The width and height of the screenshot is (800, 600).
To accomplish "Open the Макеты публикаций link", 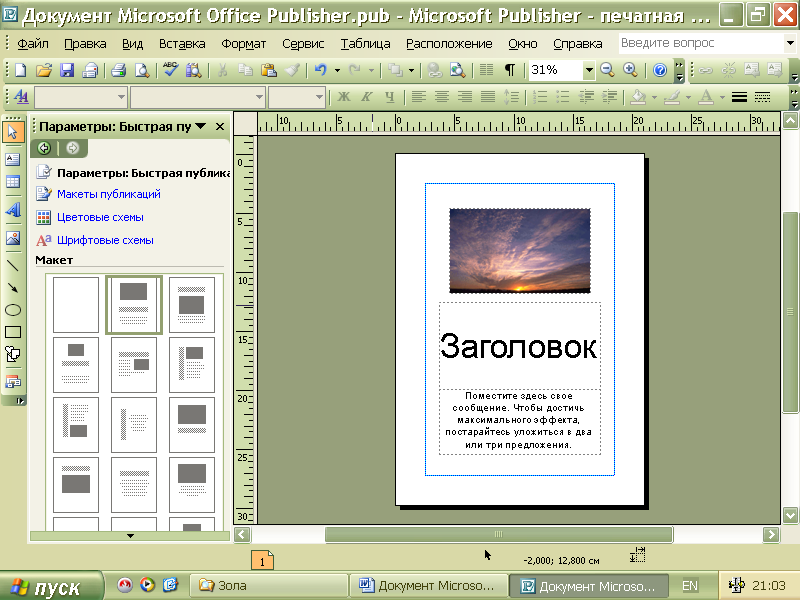I will [109, 194].
